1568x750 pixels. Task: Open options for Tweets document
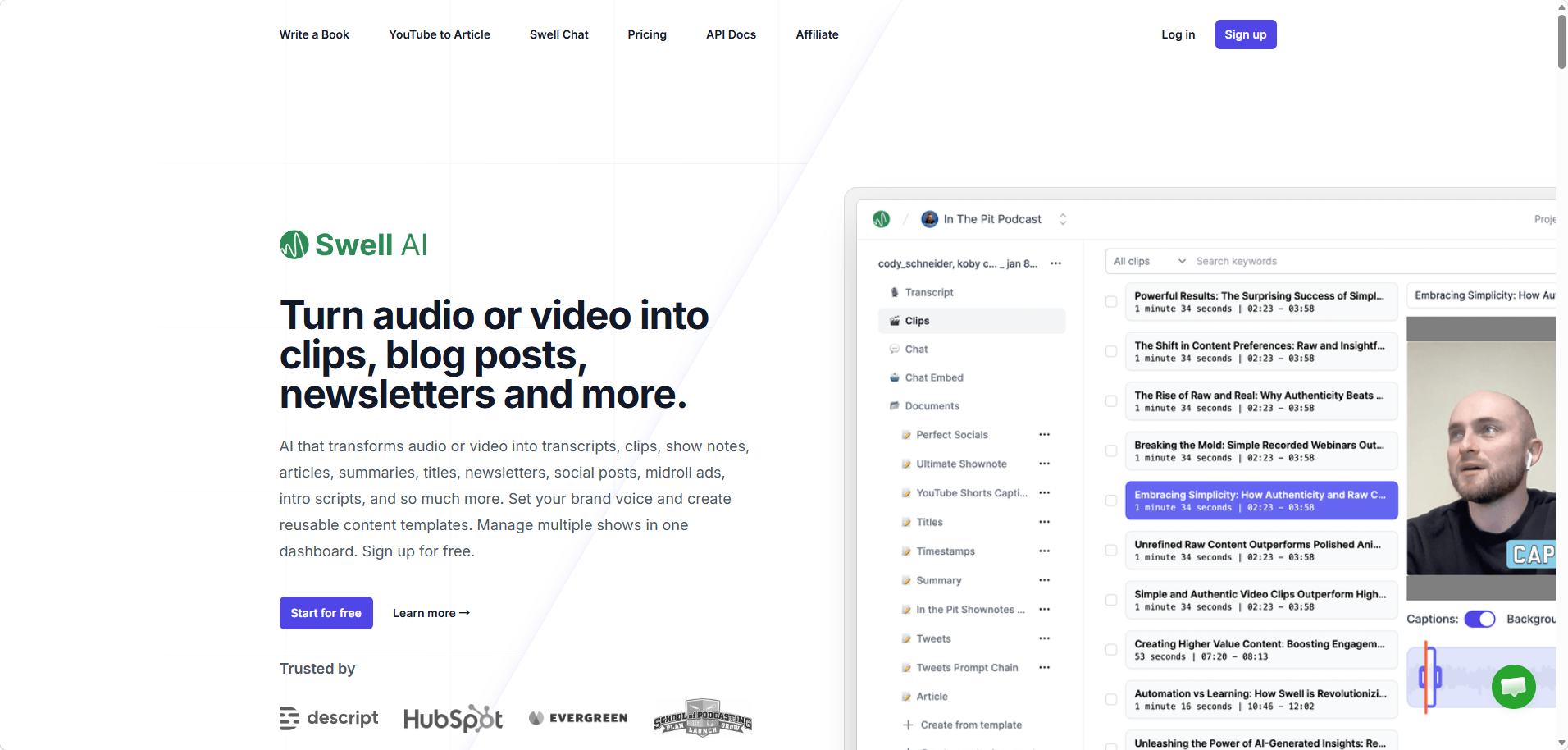(1044, 638)
